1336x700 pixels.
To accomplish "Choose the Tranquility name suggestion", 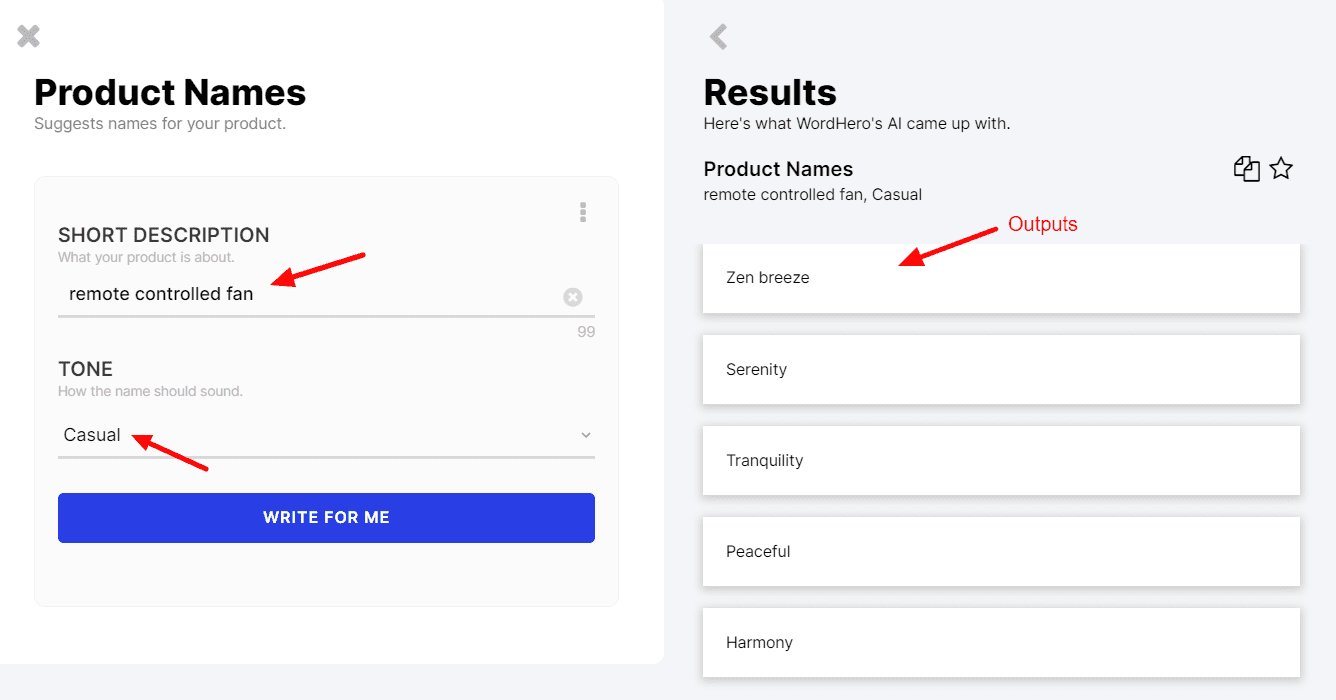I will [1001, 461].
